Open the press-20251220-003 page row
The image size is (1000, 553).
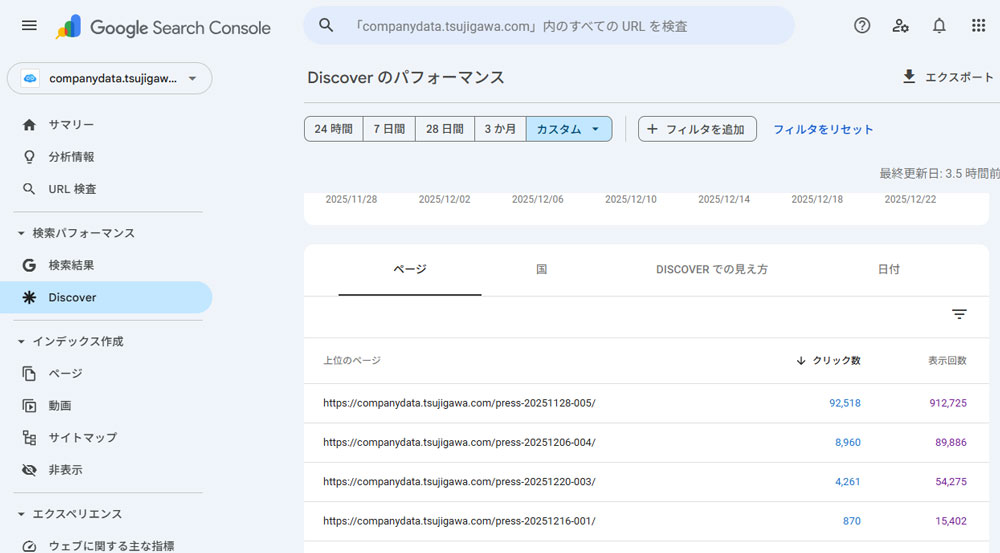coord(646,482)
